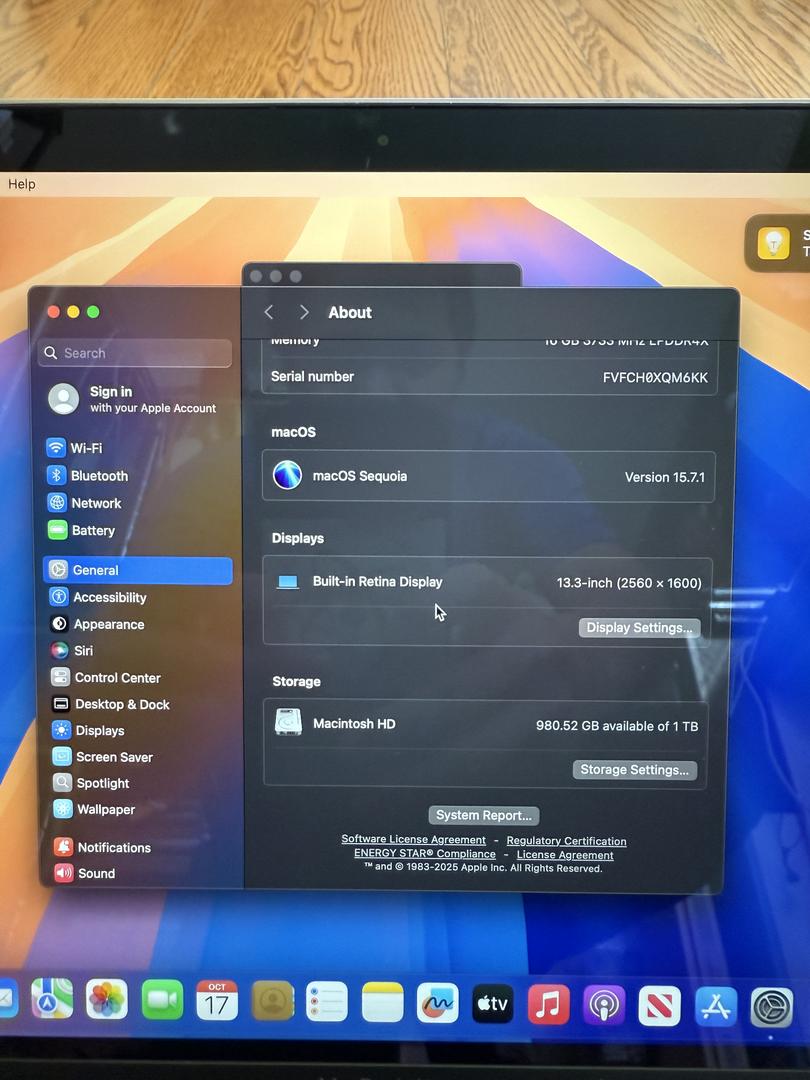This screenshot has width=810, height=1080.
Task: Launch Apple TV from the Dock
Action: [x=493, y=1003]
